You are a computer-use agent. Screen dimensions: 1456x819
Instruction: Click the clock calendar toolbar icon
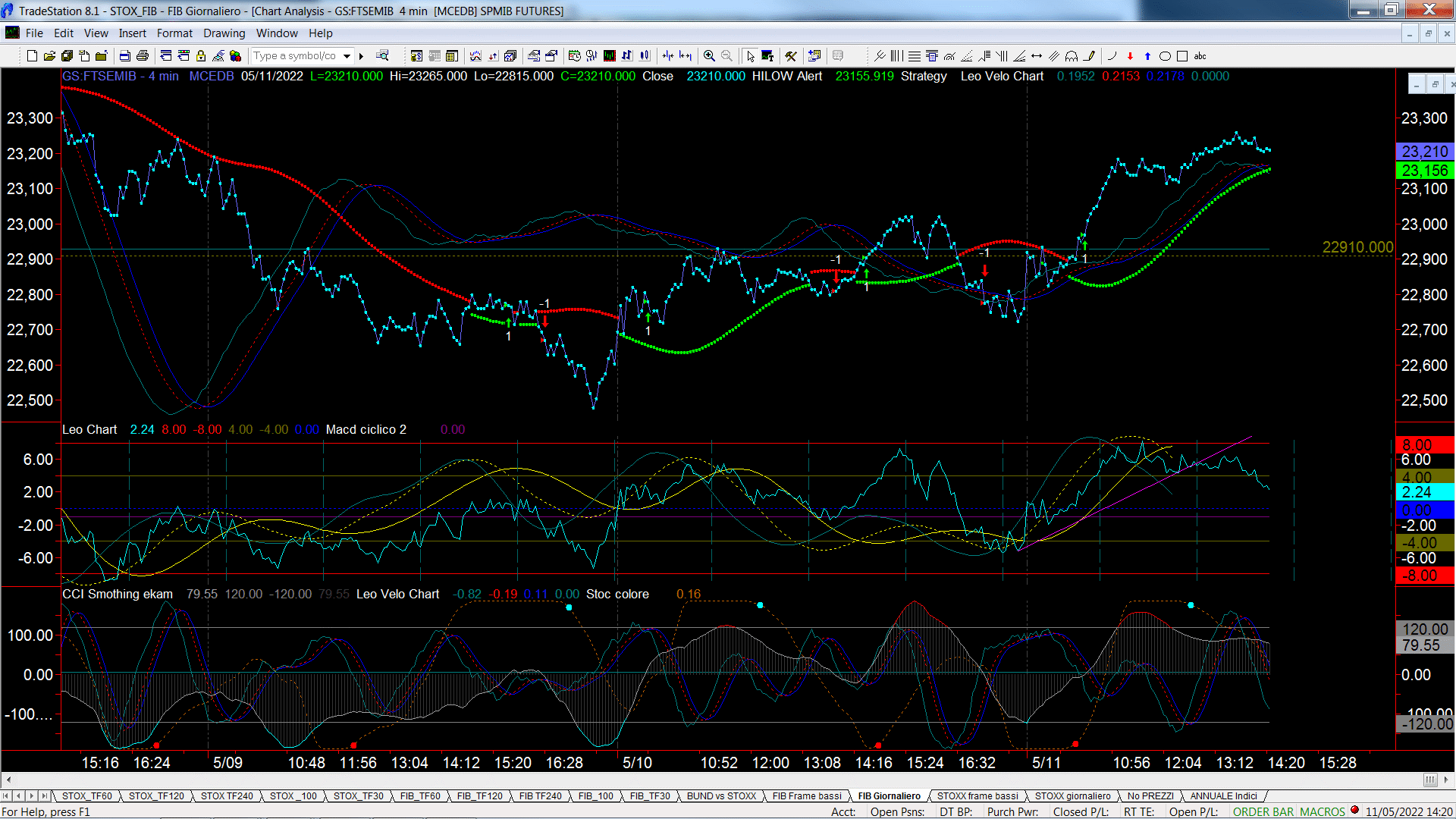pos(574,56)
